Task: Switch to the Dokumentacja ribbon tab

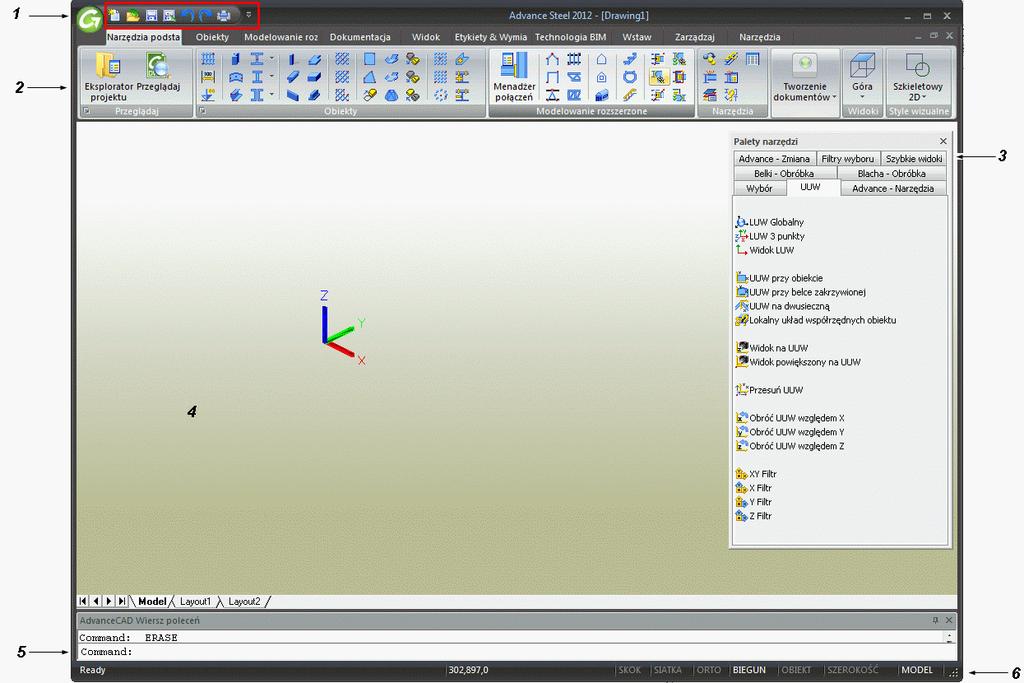Action: [x=360, y=37]
